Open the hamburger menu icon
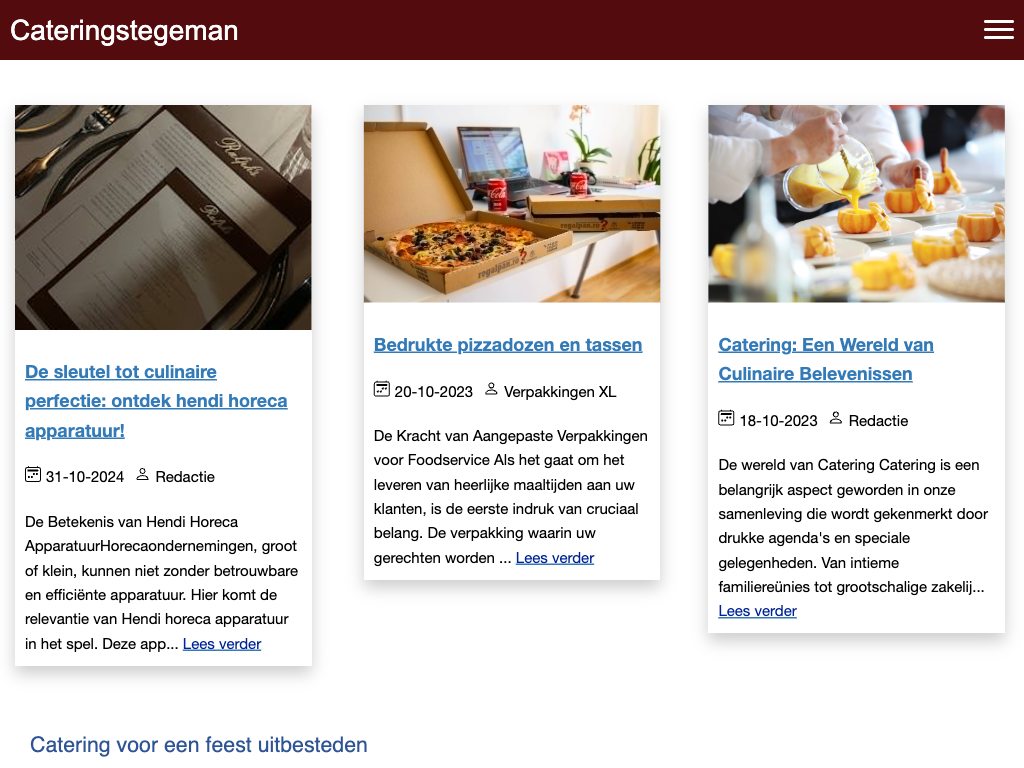 pos(999,29)
